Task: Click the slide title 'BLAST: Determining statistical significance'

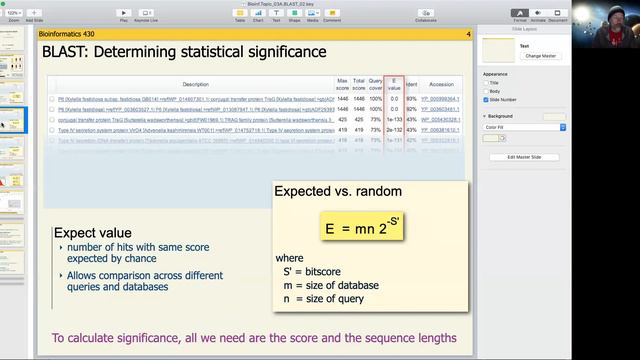Action: tap(184, 52)
